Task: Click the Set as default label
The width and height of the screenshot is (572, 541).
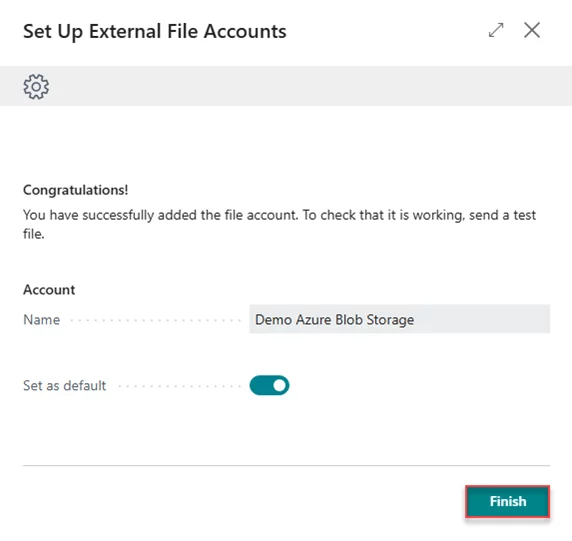Action: (65, 386)
